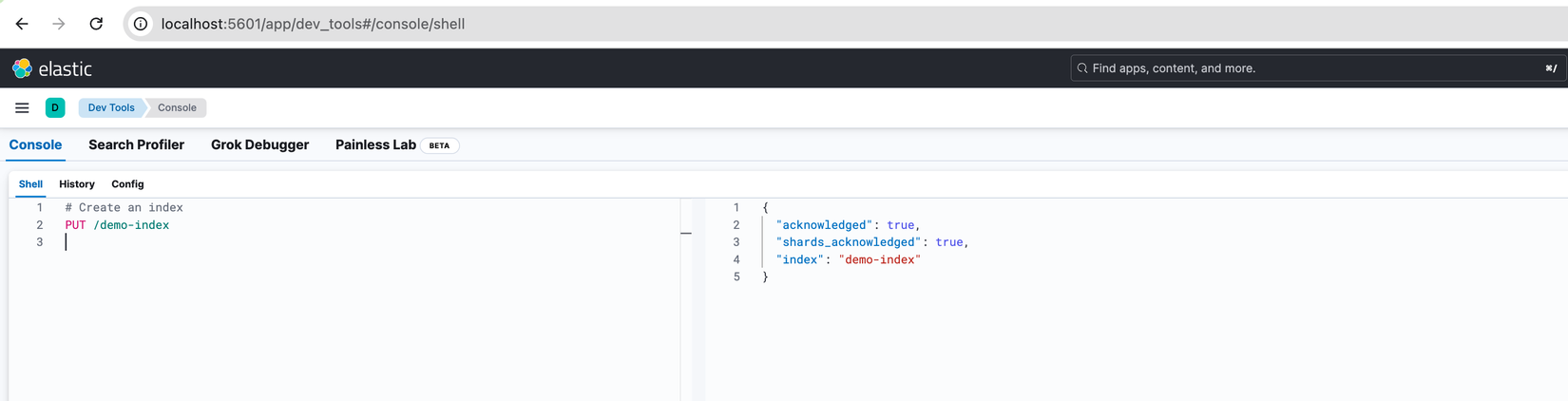Click the magnifier icon in search bar
The width and height of the screenshot is (1568, 401).
coord(1082,68)
